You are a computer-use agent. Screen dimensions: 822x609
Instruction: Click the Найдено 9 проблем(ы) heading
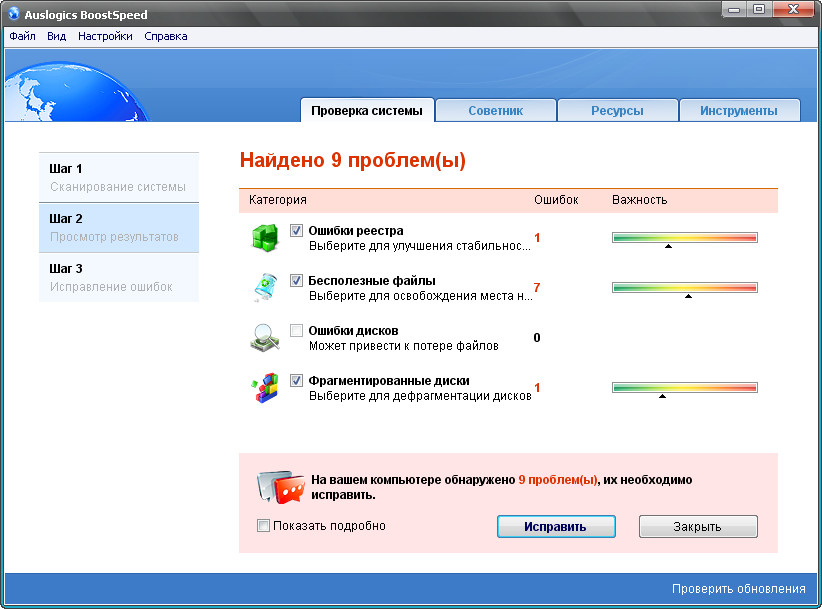coord(353,160)
